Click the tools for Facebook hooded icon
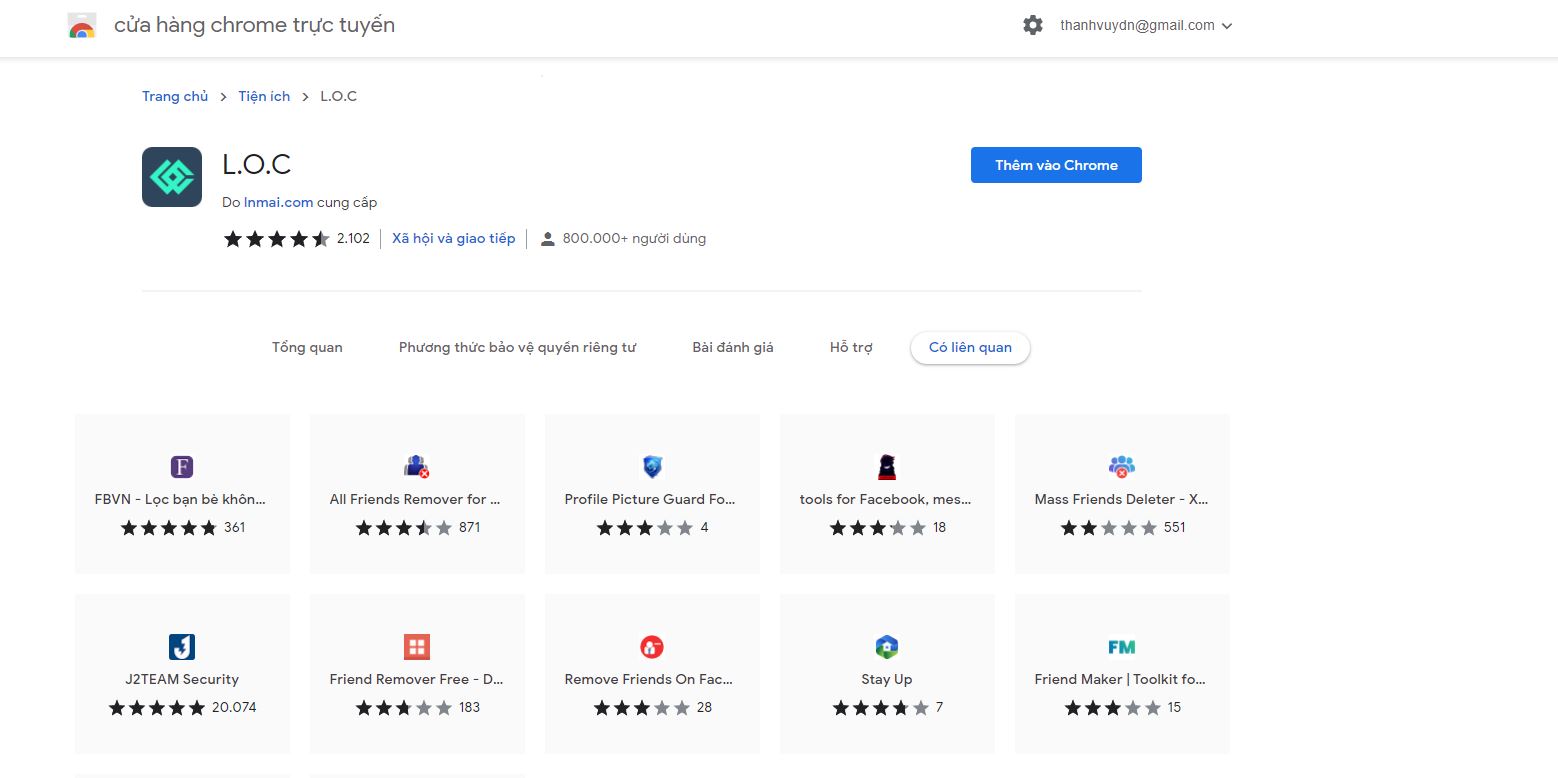The height and width of the screenshot is (778, 1558). (x=887, y=466)
